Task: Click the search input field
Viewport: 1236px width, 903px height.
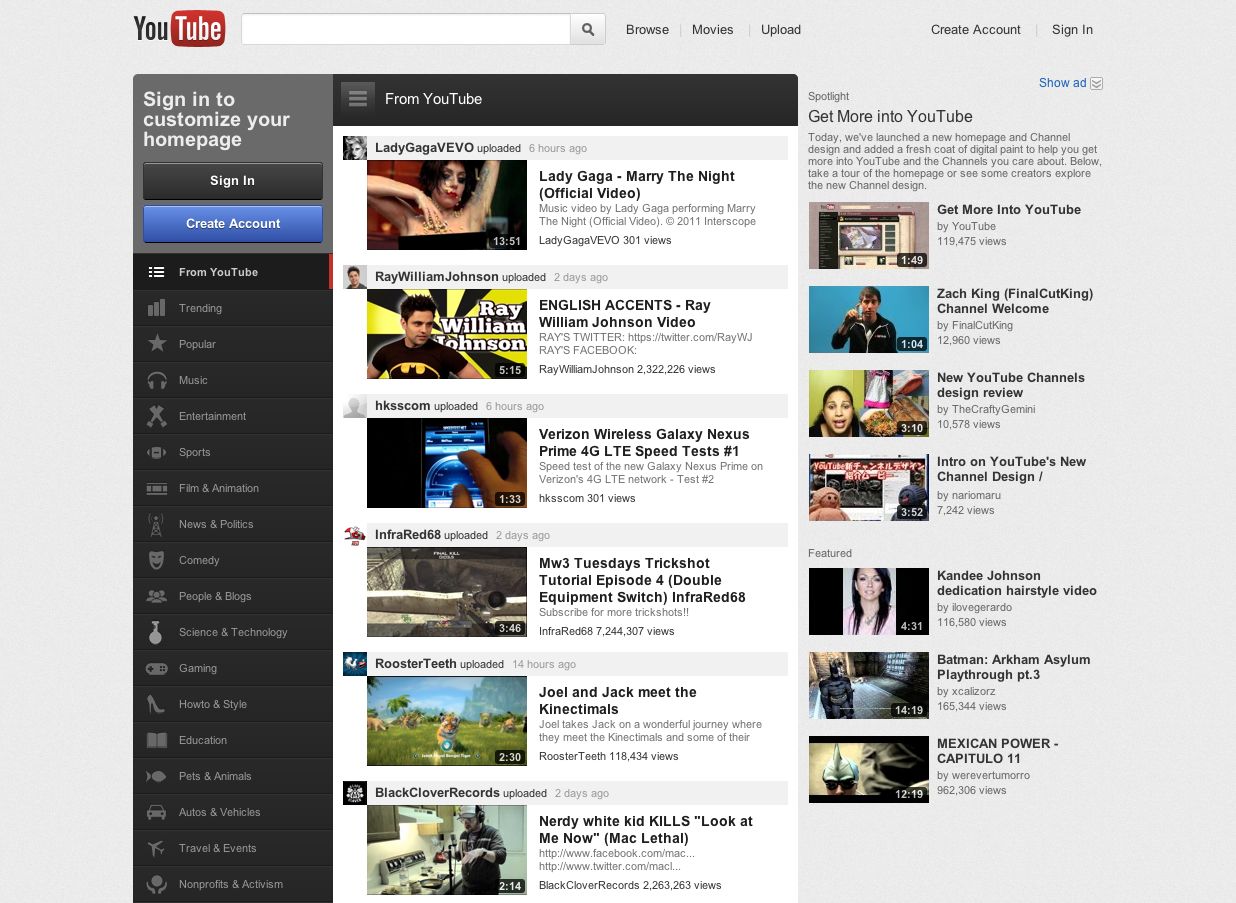Action: point(406,30)
